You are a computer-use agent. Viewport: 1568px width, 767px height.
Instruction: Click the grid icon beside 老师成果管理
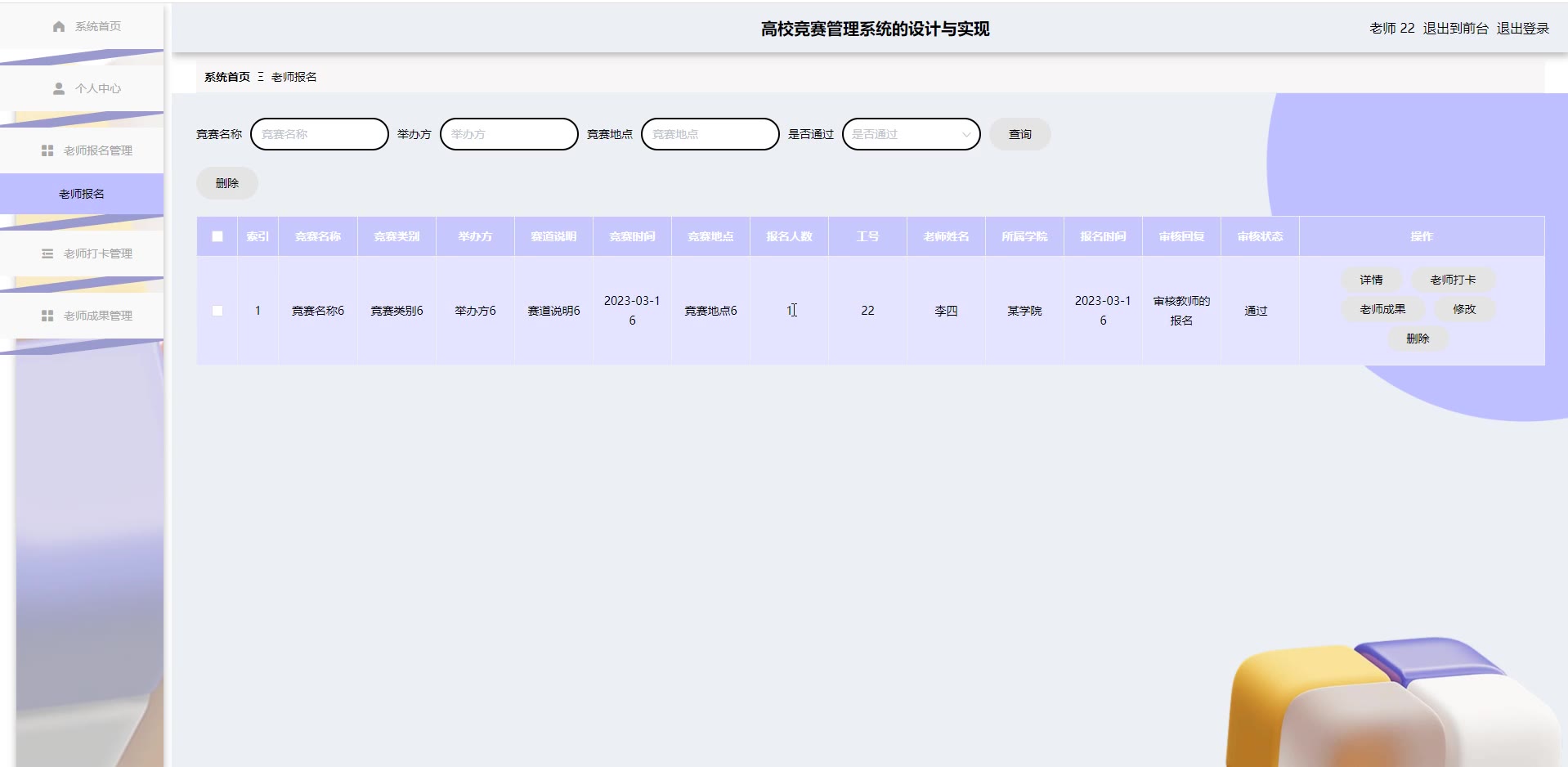[x=47, y=316]
